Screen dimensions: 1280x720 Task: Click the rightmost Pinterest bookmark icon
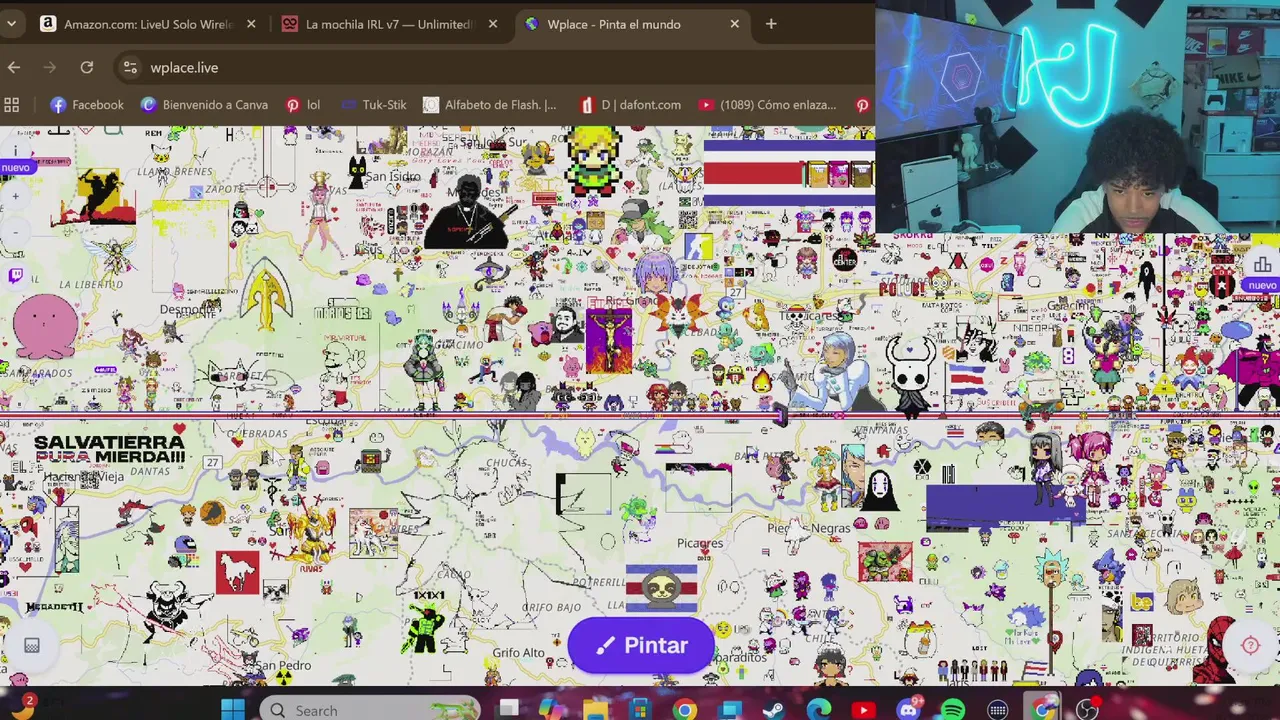pos(862,104)
